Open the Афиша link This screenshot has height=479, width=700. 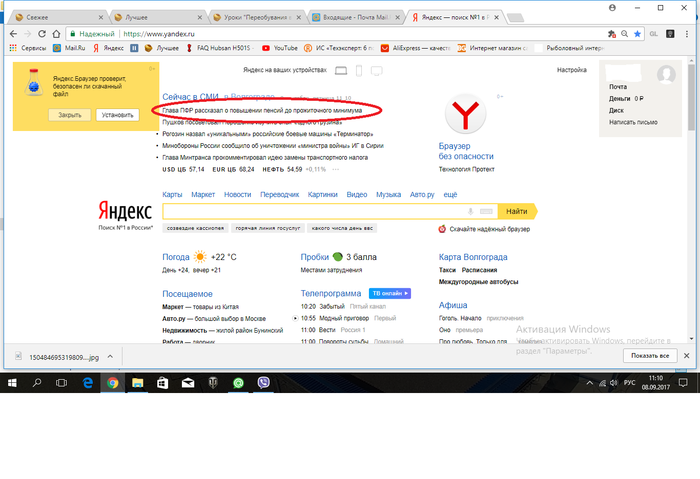pos(453,305)
